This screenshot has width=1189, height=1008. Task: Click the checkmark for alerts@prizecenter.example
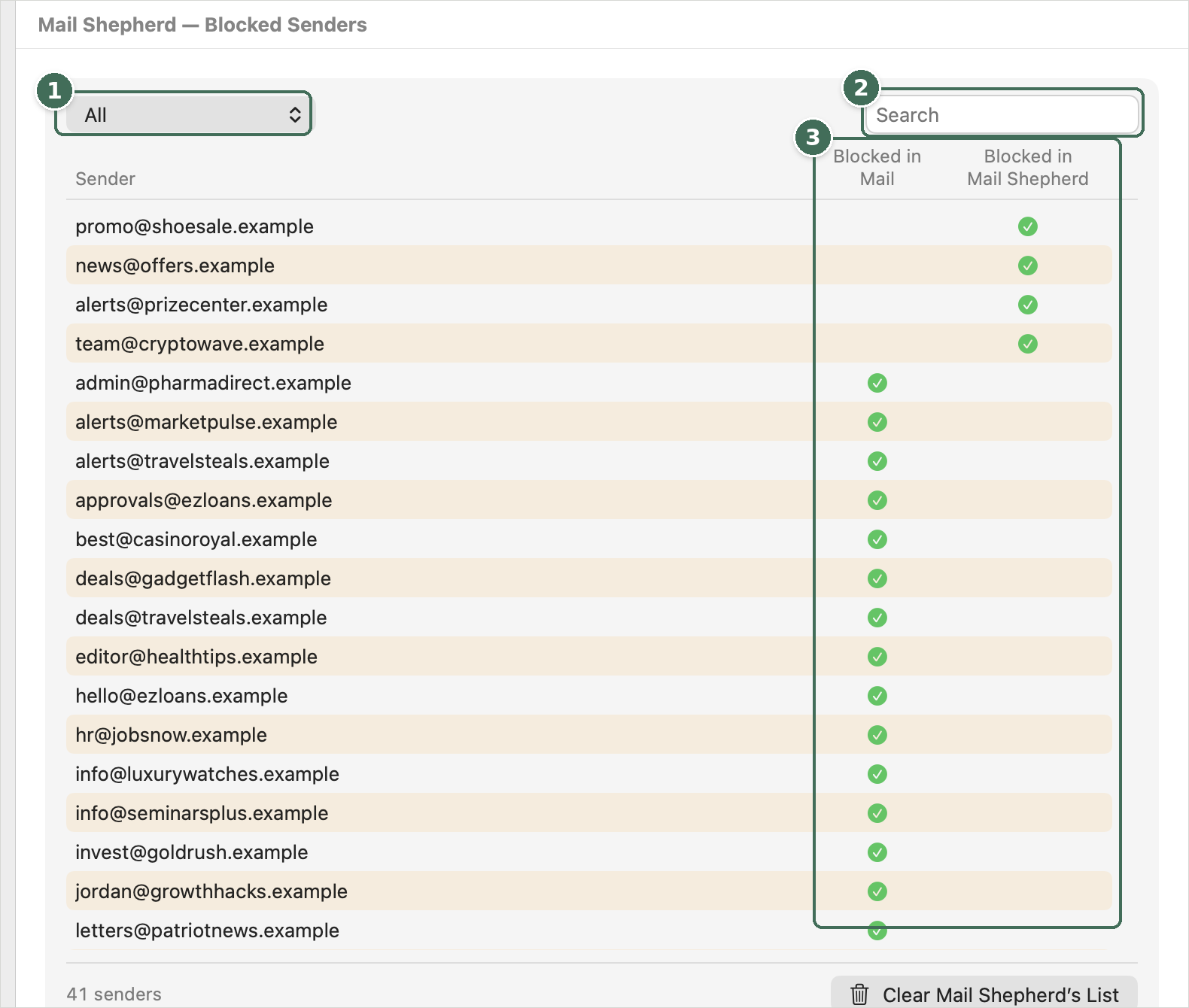pos(1028,305)
